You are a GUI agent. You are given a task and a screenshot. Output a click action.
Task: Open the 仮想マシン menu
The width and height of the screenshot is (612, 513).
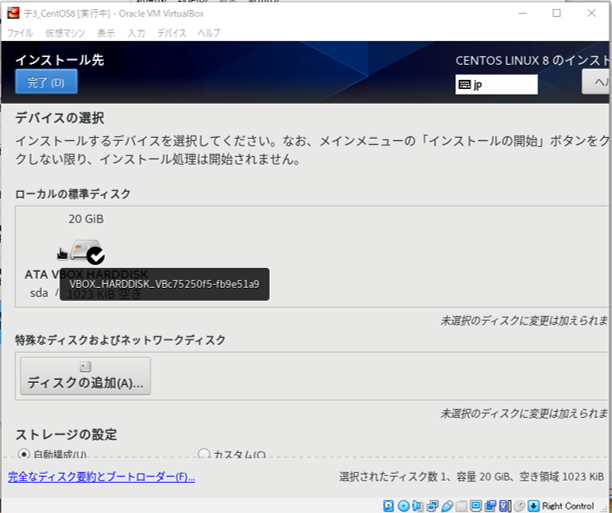pyautogui.click(x=65, y=33)
